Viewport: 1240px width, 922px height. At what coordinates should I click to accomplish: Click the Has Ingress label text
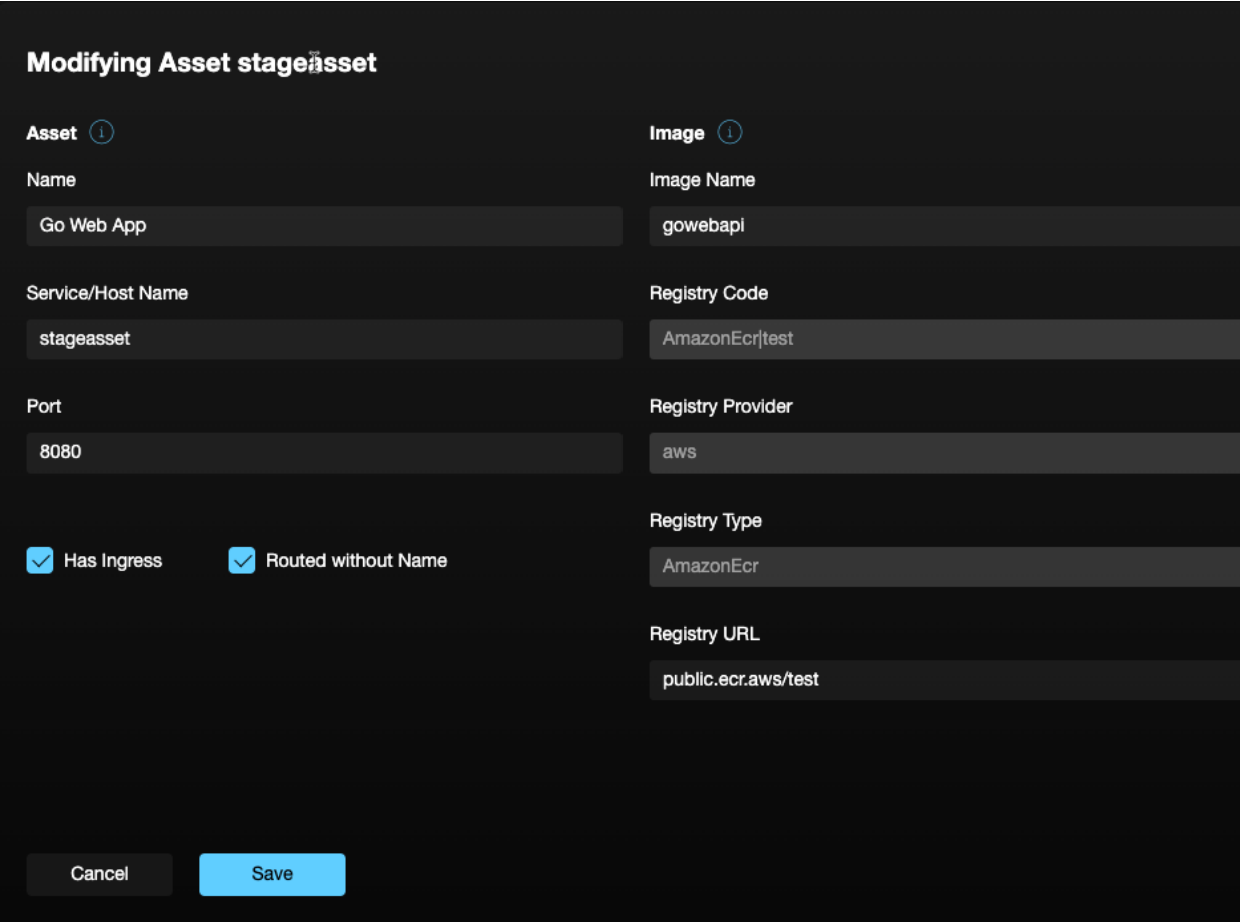(113, 561)
